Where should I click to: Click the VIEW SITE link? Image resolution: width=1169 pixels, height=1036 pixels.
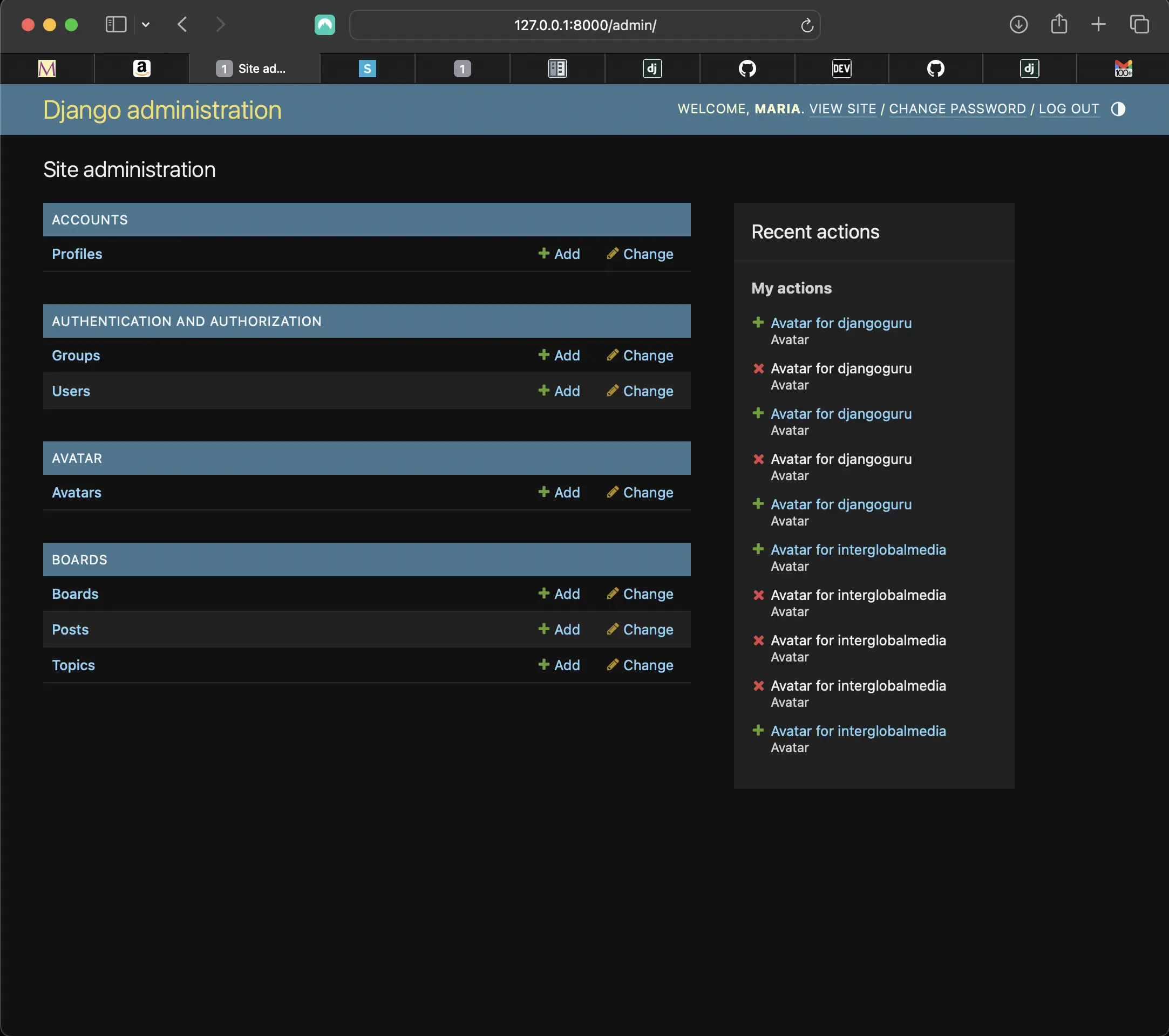(842, 109)
